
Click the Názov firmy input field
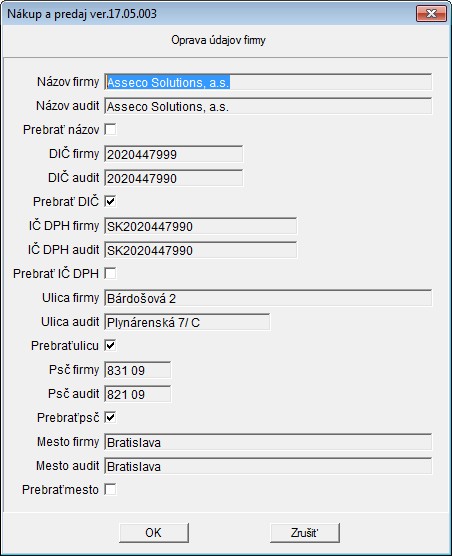(268, 82)
